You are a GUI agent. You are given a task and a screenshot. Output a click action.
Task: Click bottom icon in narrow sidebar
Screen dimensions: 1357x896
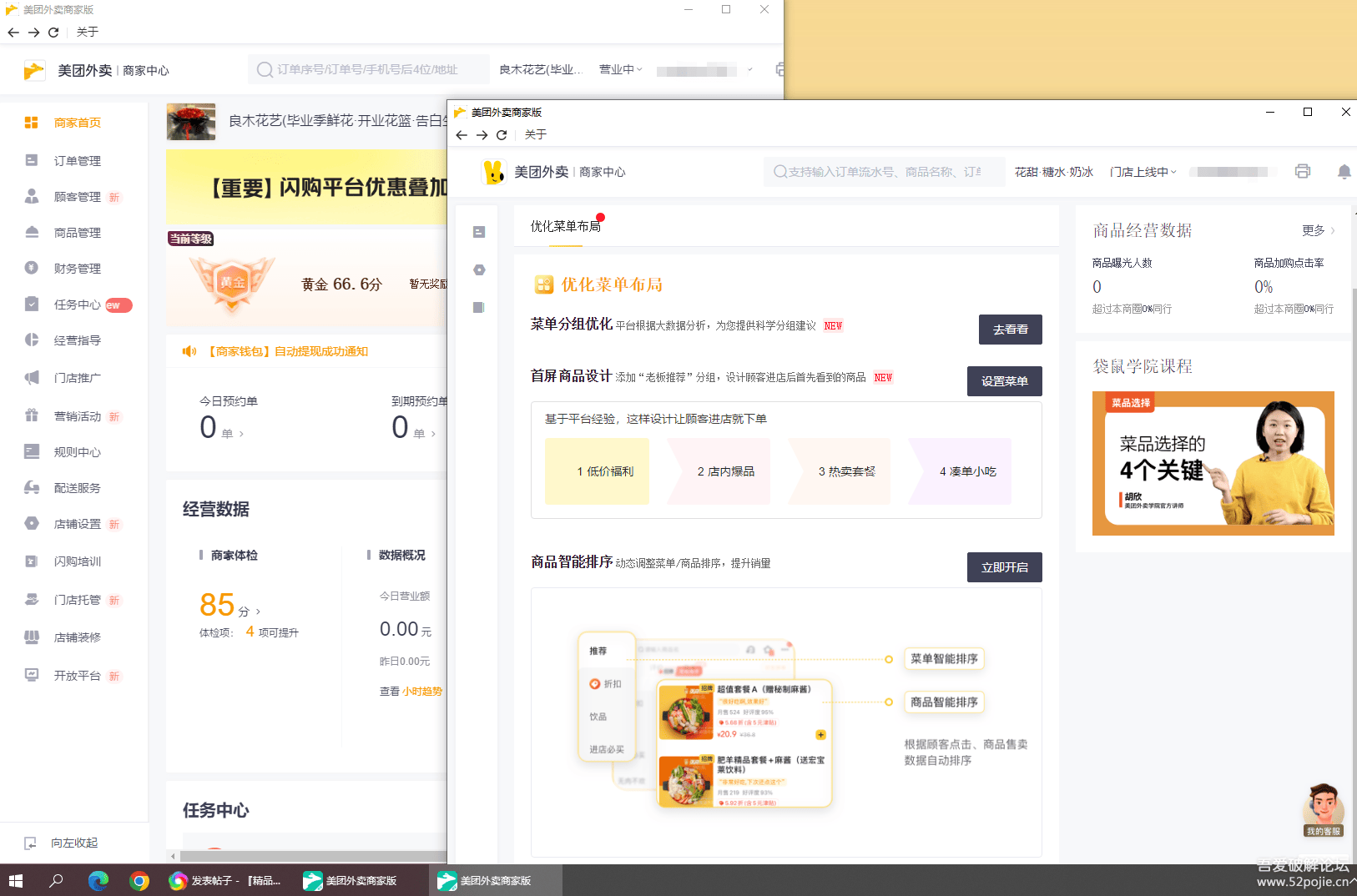click(479, 307)
